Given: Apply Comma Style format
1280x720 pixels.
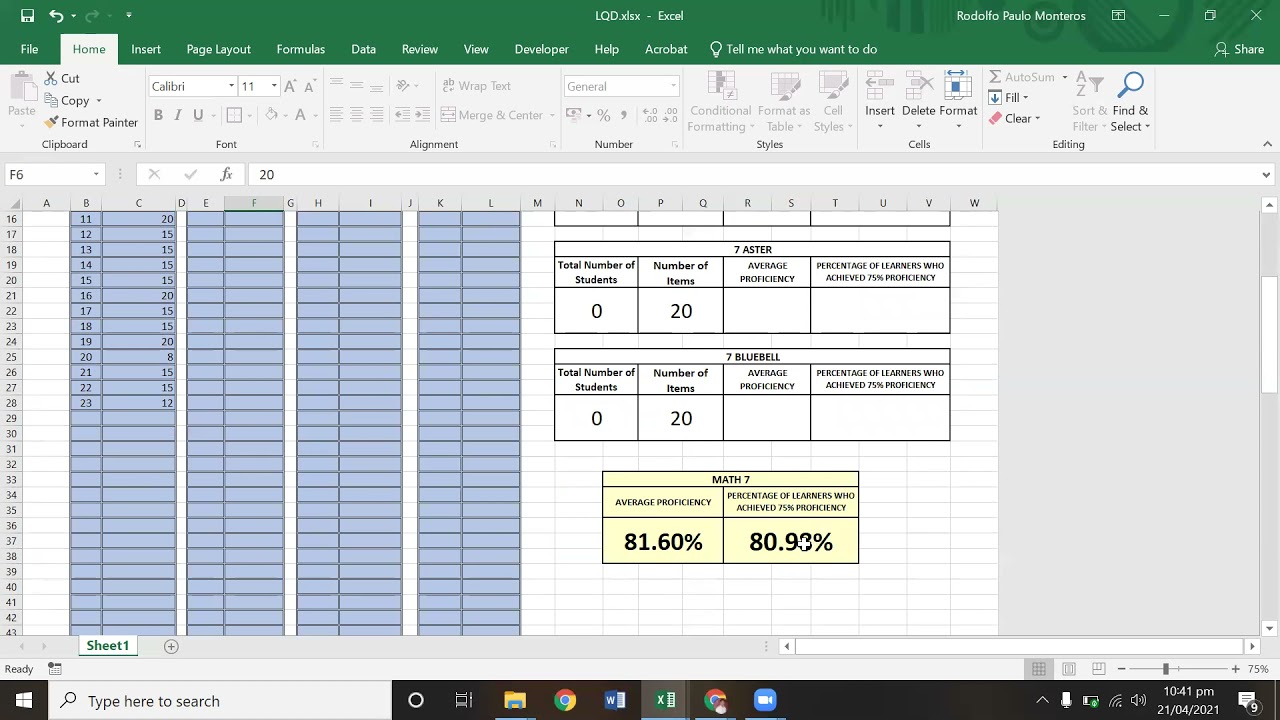Looking at the screenshot, I should point(624,115).
